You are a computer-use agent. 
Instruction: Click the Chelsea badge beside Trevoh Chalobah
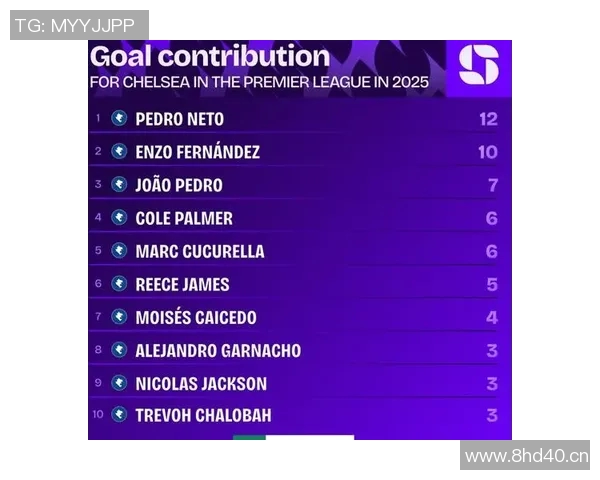point(119,415)
